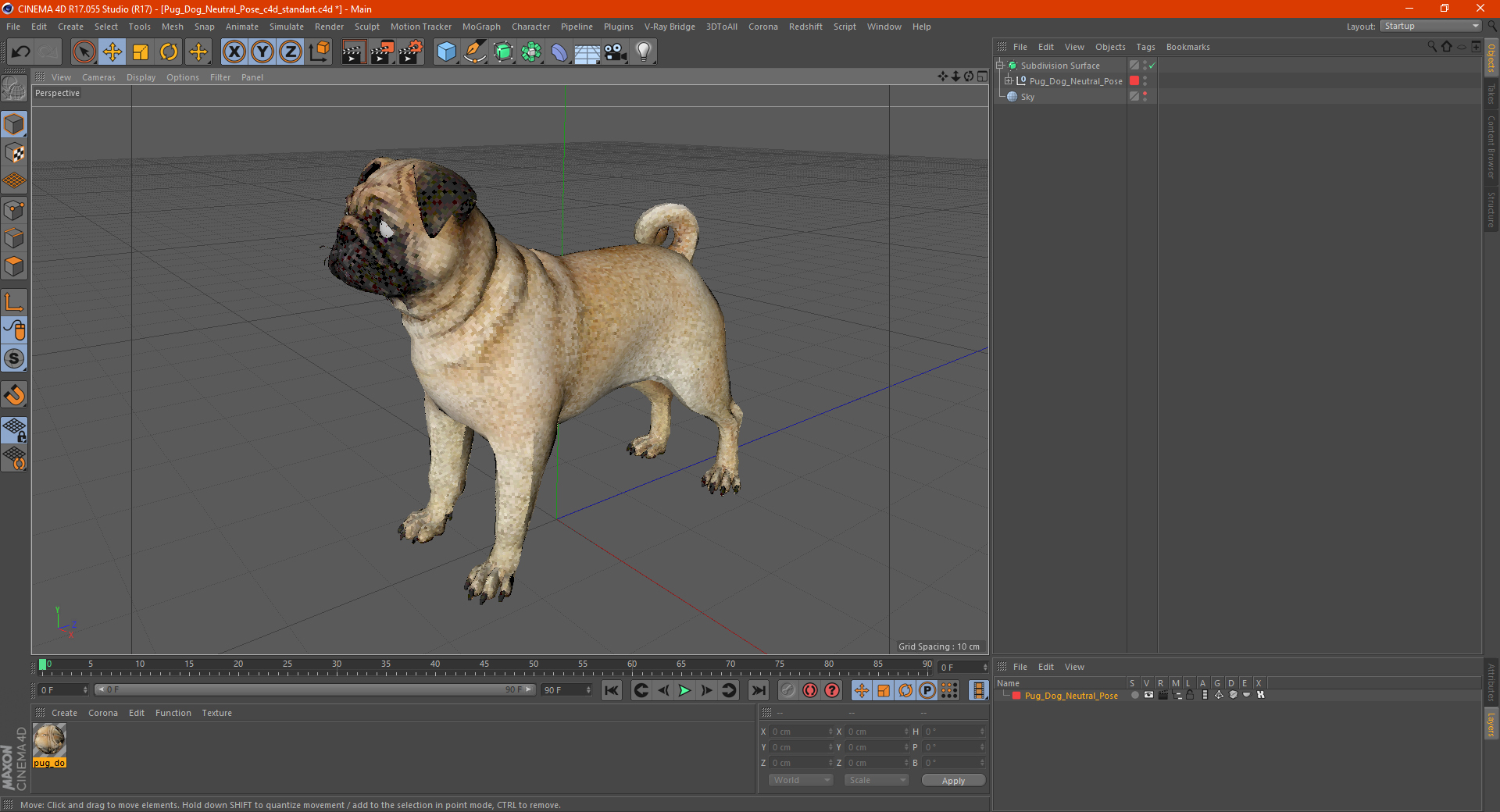Play the animation forward
This screenshot has width=1500, height=812.
pos(684,690)
